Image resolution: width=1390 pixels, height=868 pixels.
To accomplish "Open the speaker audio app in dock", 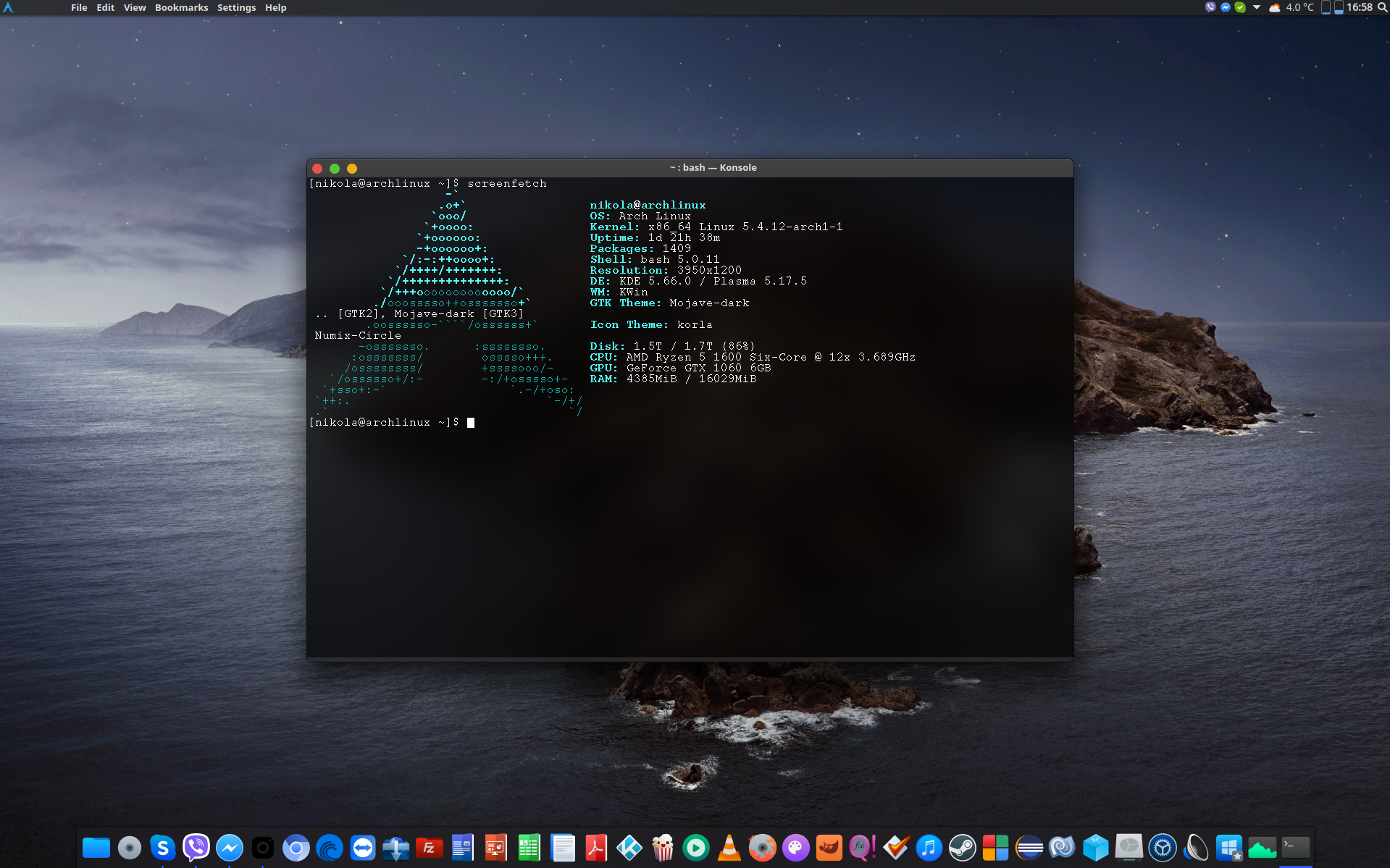I will [1196, 848].
